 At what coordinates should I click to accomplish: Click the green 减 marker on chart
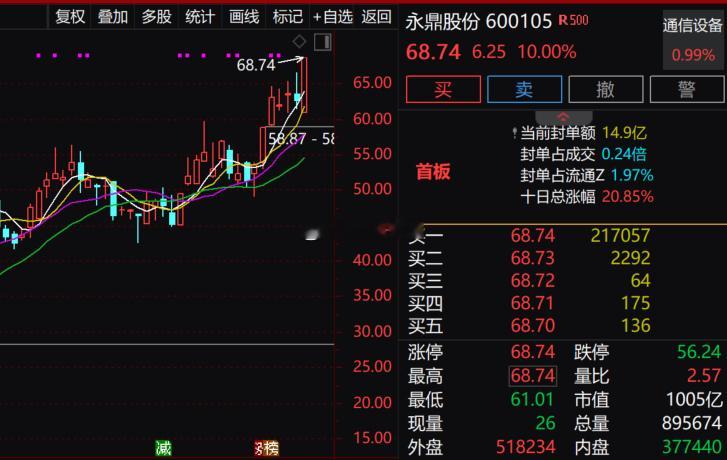pyautogui.click(x=163, y=448)
